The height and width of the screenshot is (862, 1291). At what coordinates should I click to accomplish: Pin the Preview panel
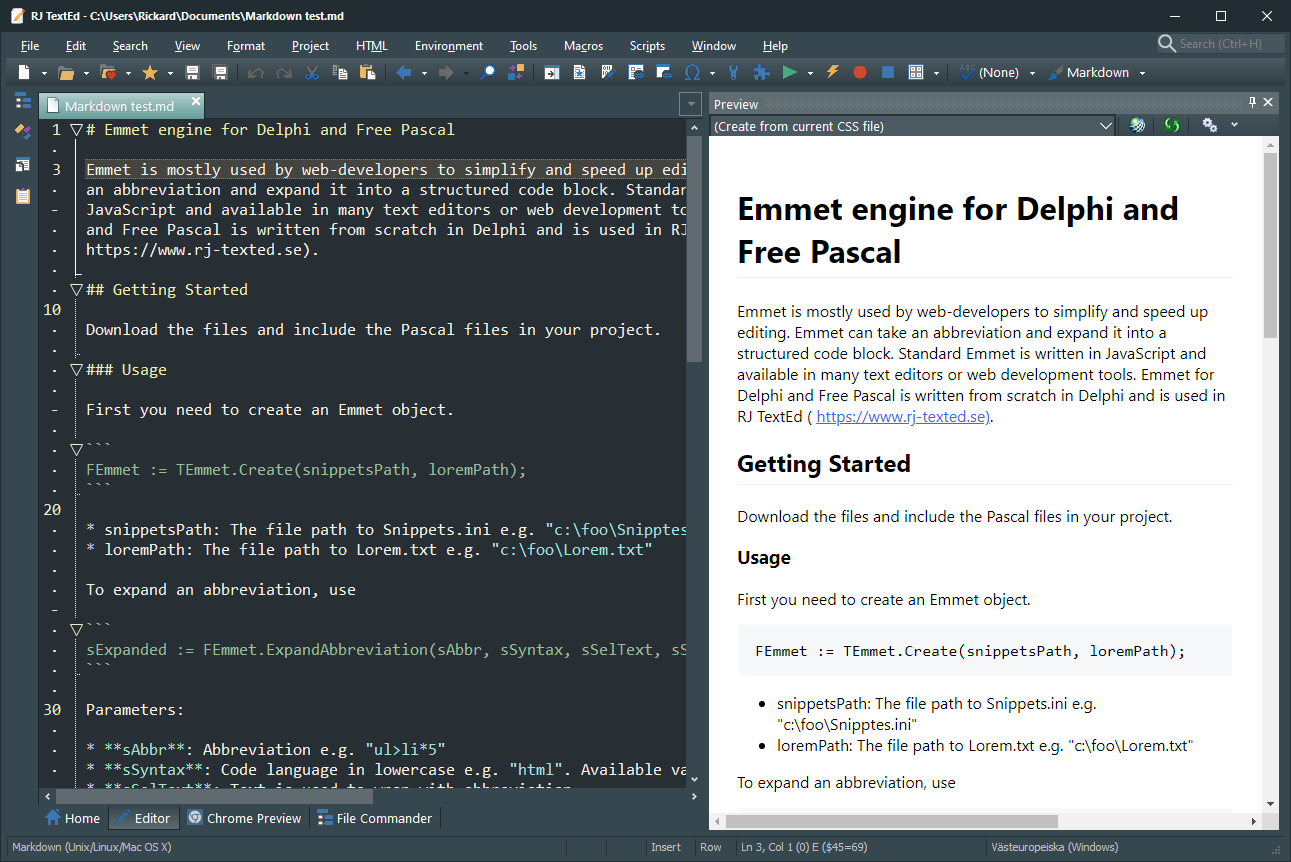tap(1252, 103)
